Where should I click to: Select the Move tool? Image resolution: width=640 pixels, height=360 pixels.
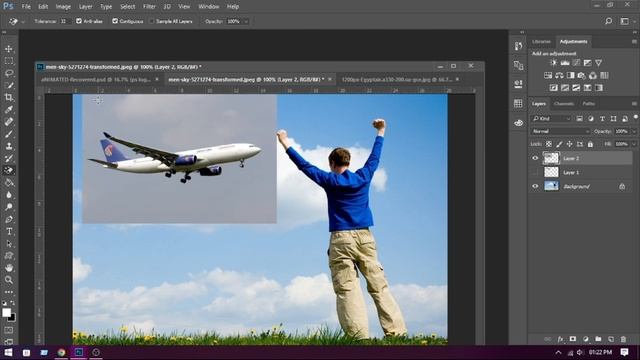point(9,49)
